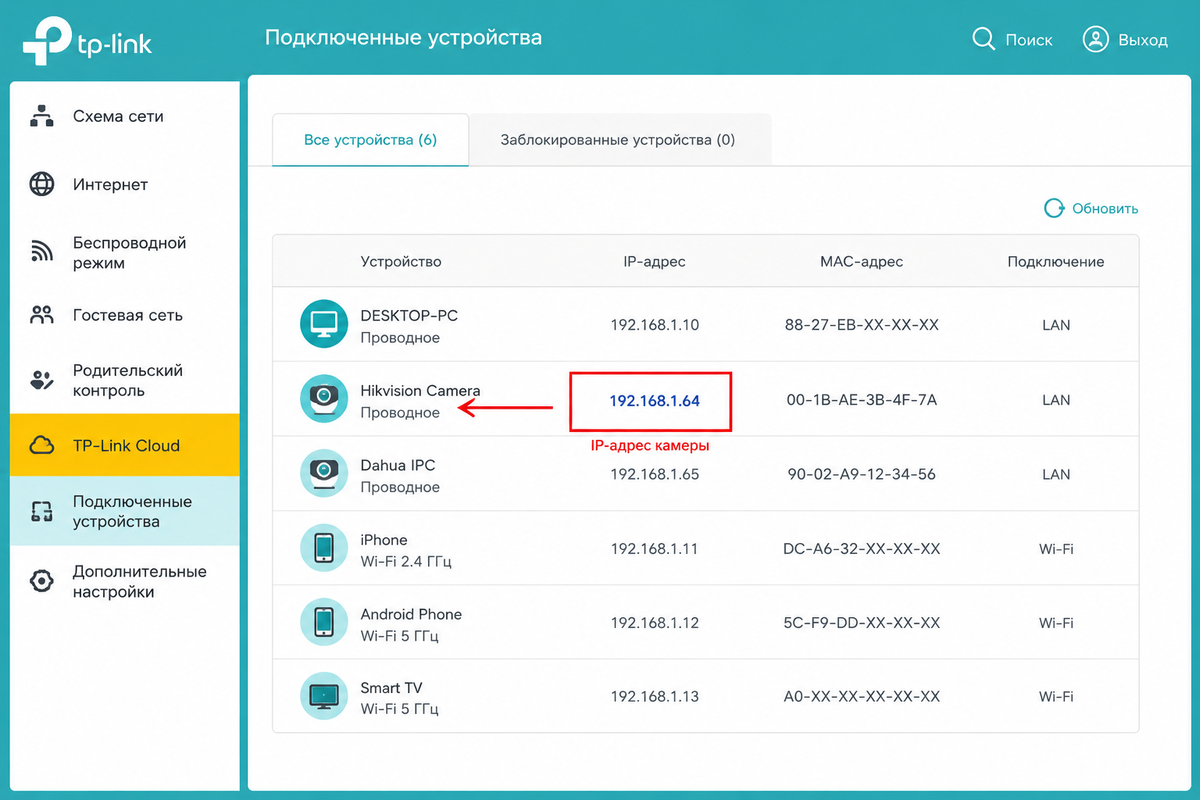The width and height of the screenshot is (1200, 800).
Task: Click LAN connection of DESKTOP-PC
Action: tap(1056, 325)
